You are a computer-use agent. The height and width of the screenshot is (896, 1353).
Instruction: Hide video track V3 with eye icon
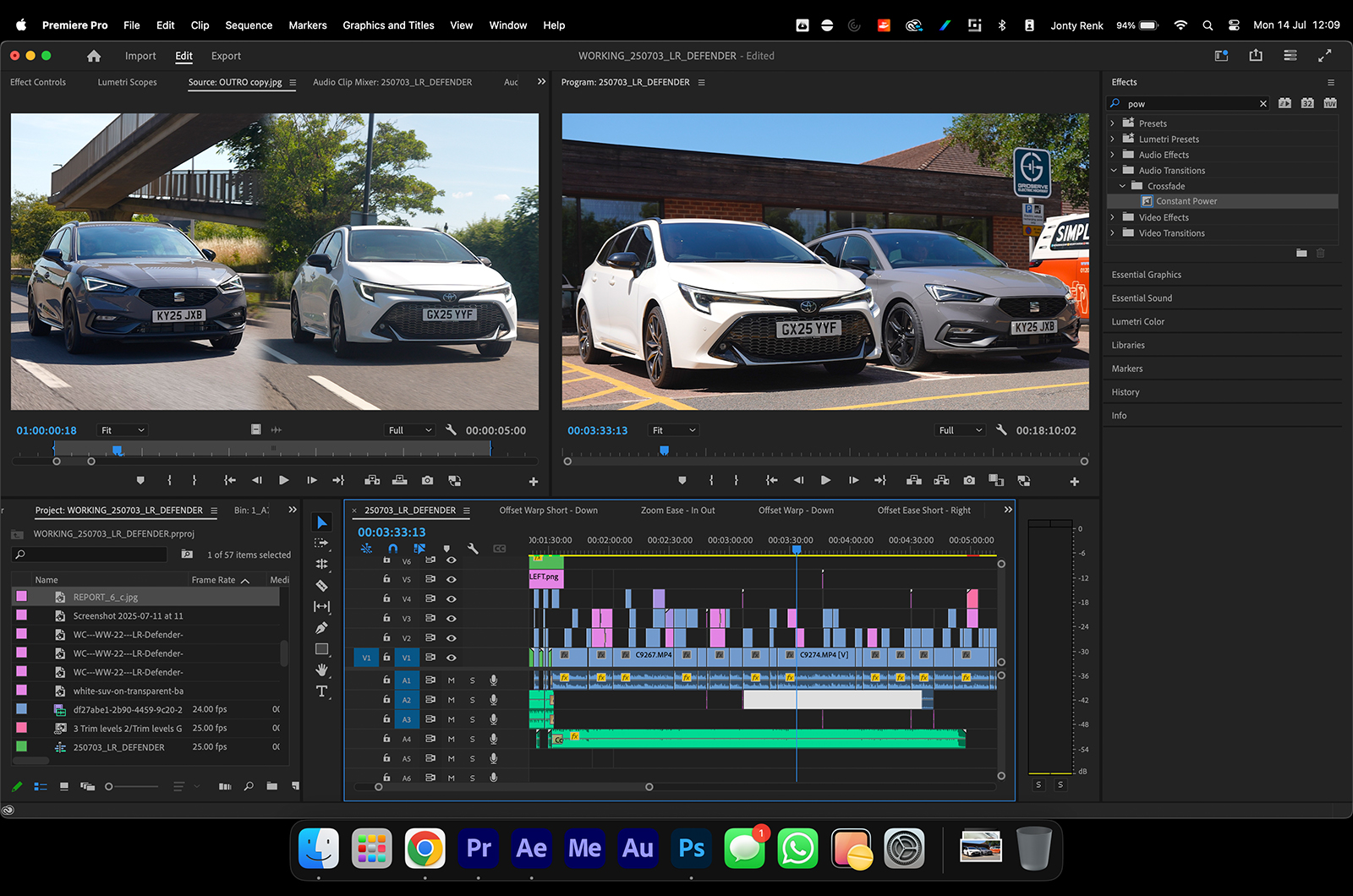click(452, 618)
